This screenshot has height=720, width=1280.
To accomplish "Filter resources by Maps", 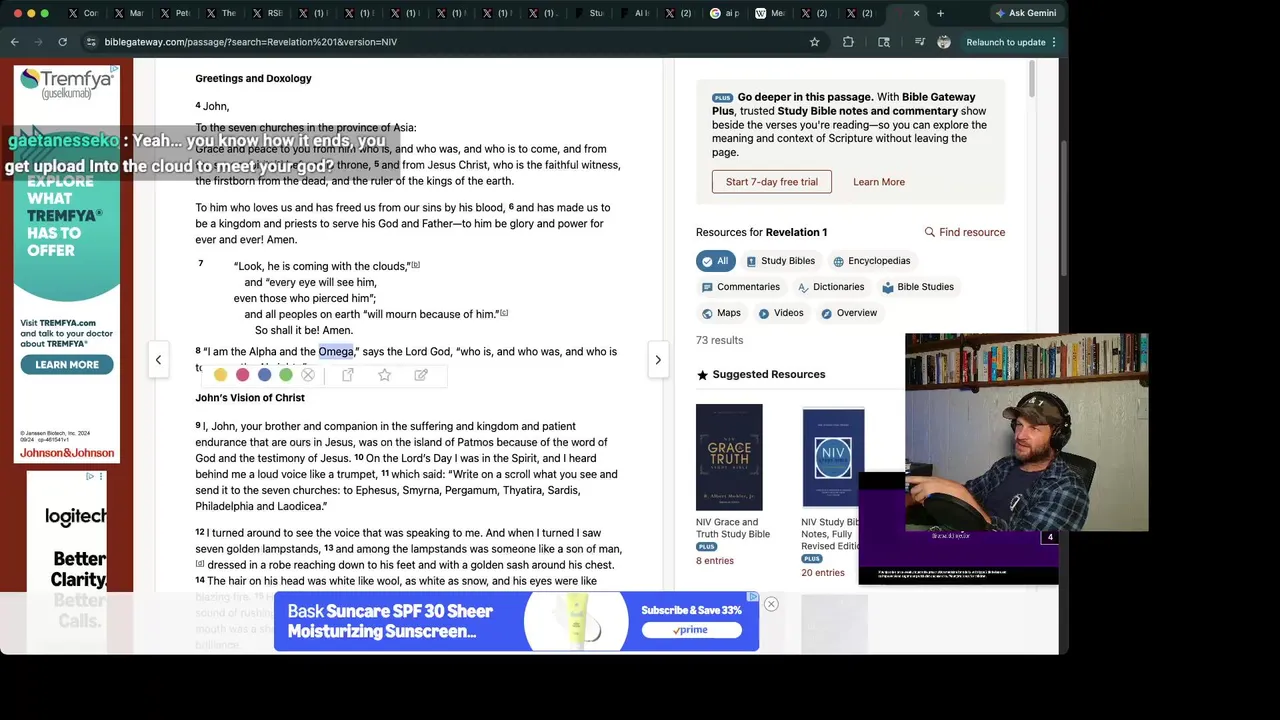I will point(721,313).
